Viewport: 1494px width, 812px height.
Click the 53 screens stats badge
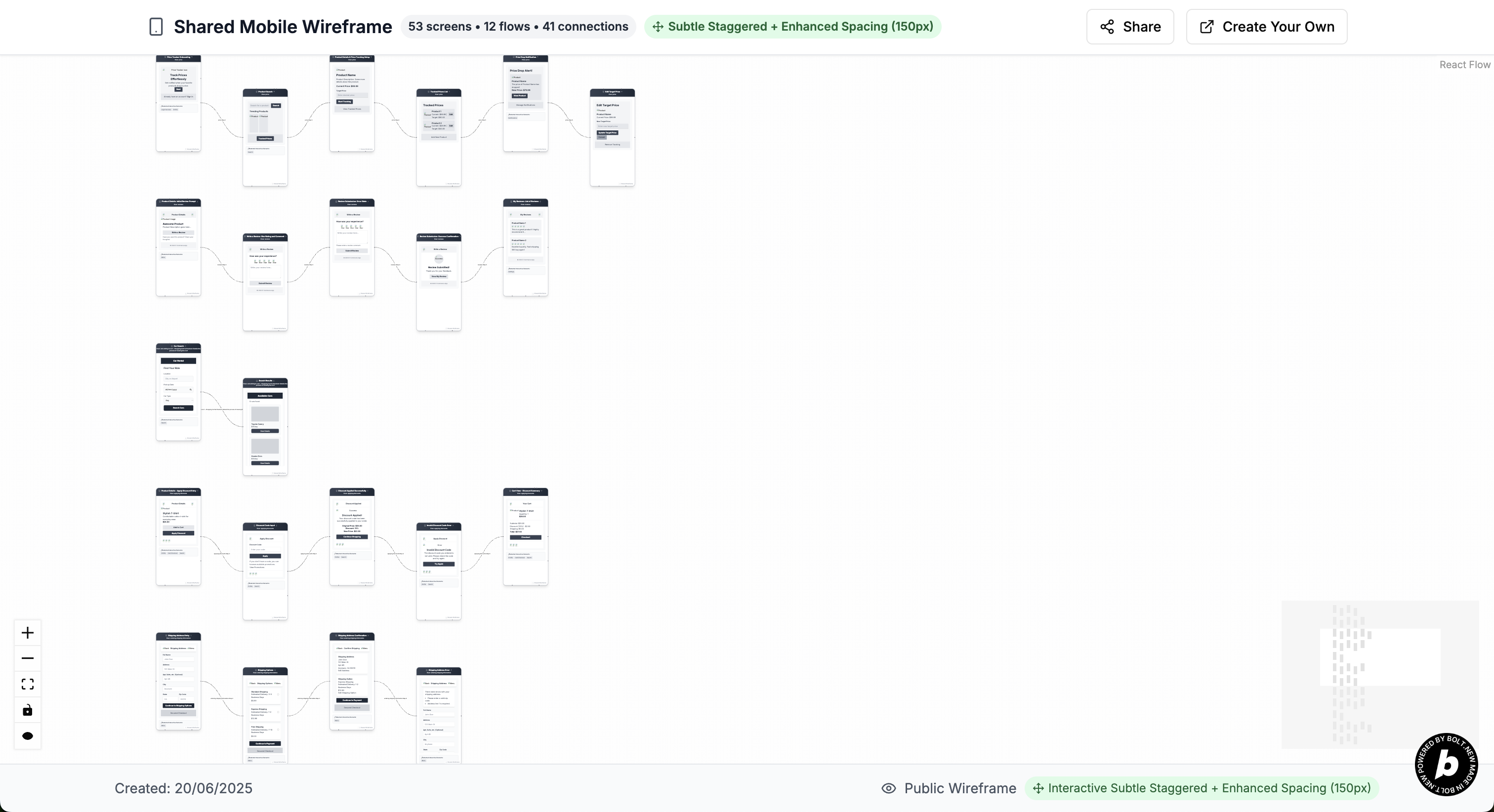pyautogui.click(x=518, y=27)
